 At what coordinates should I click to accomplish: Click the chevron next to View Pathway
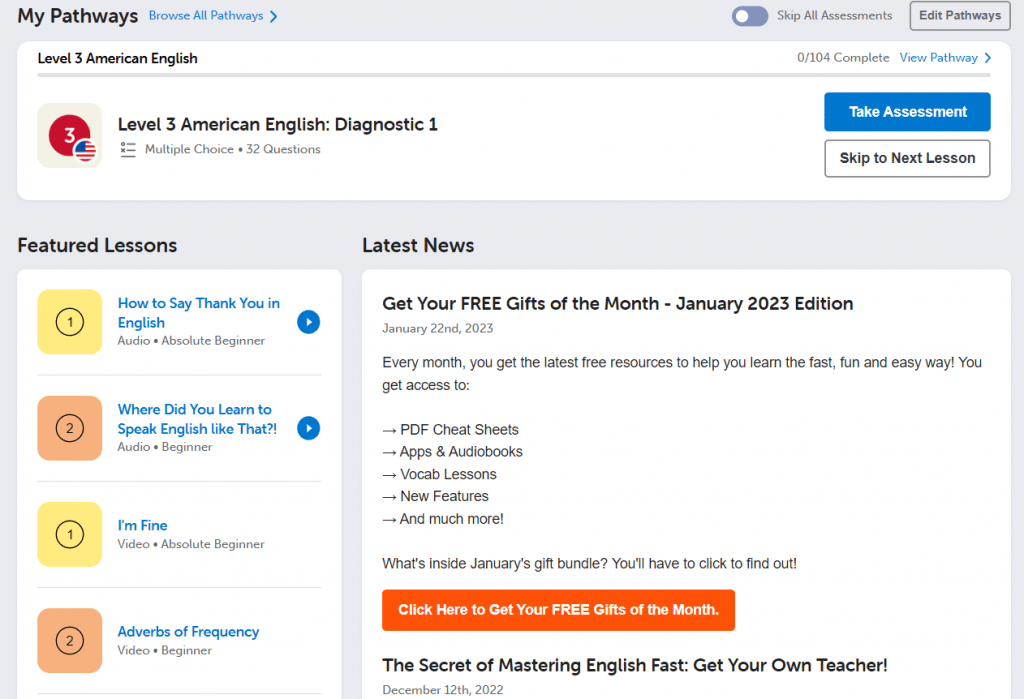tap(987, 58)
